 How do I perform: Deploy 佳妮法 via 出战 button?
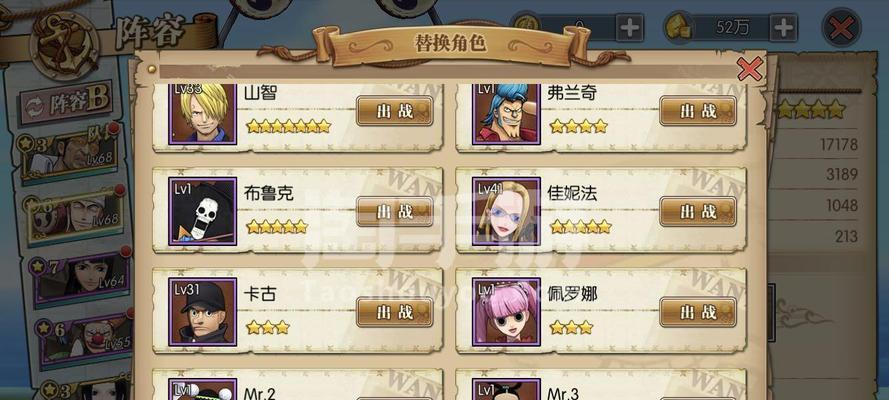(698, 211)
